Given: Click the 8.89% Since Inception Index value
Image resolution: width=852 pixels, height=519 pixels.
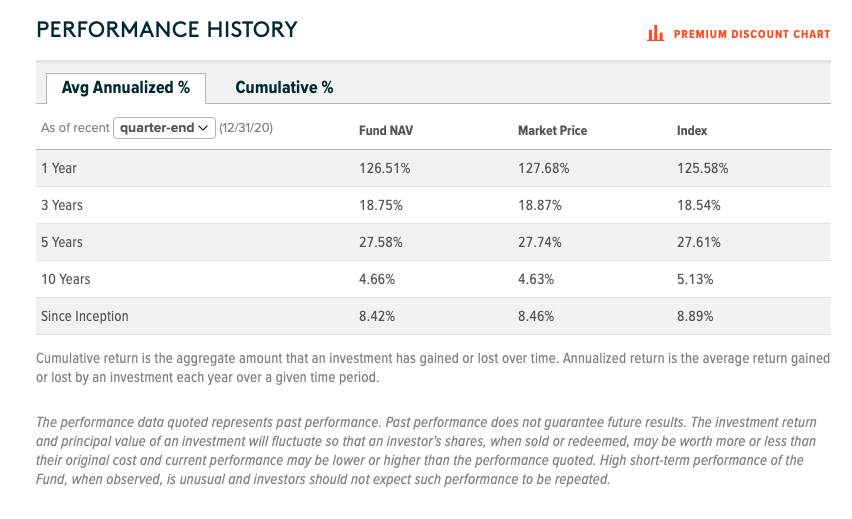Looking at the screenshot, I should [697, 316].
